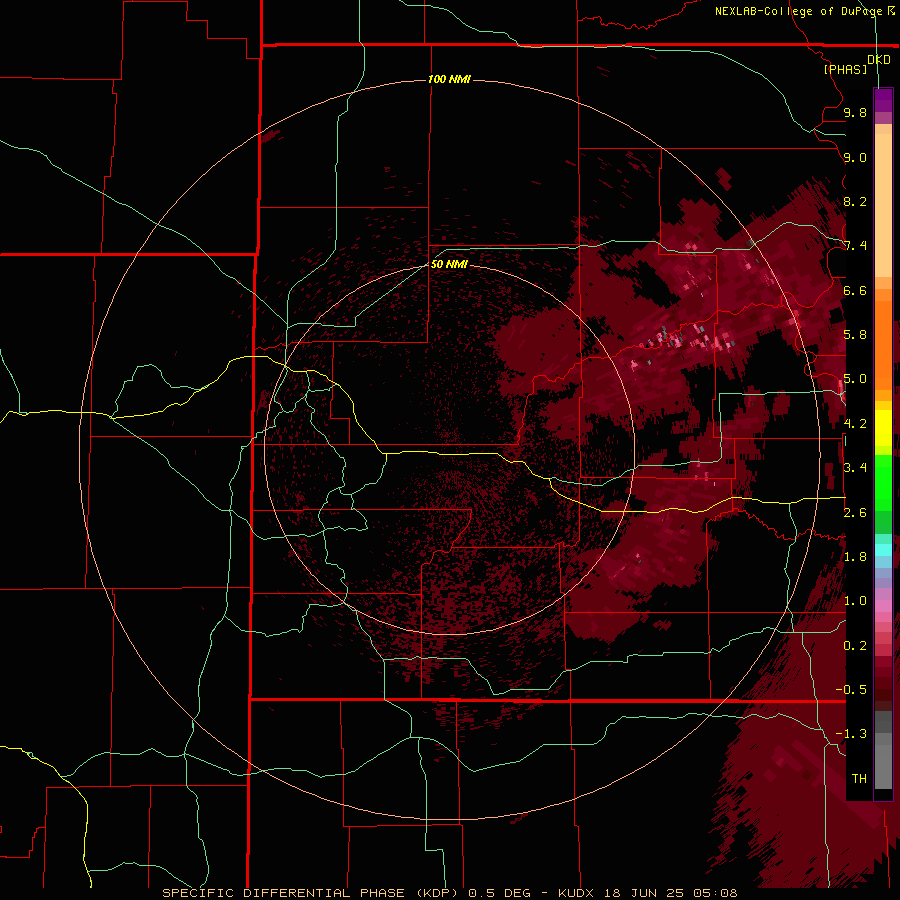The height and width of the screenshot is (900, 900).
Task: Click the yellow swatch on the color bar
Action: coord(883,428)
